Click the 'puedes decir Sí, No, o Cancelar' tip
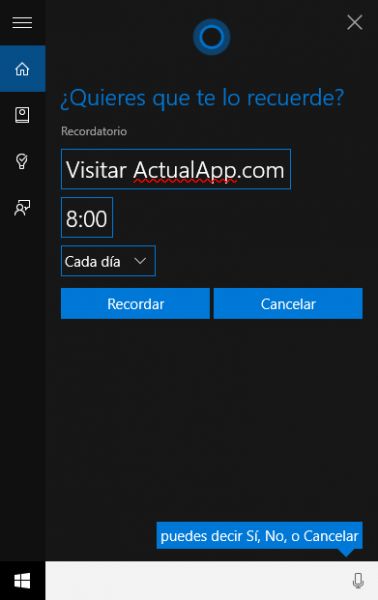This screenshot has width=378, height=600. [x=259, y=536]
